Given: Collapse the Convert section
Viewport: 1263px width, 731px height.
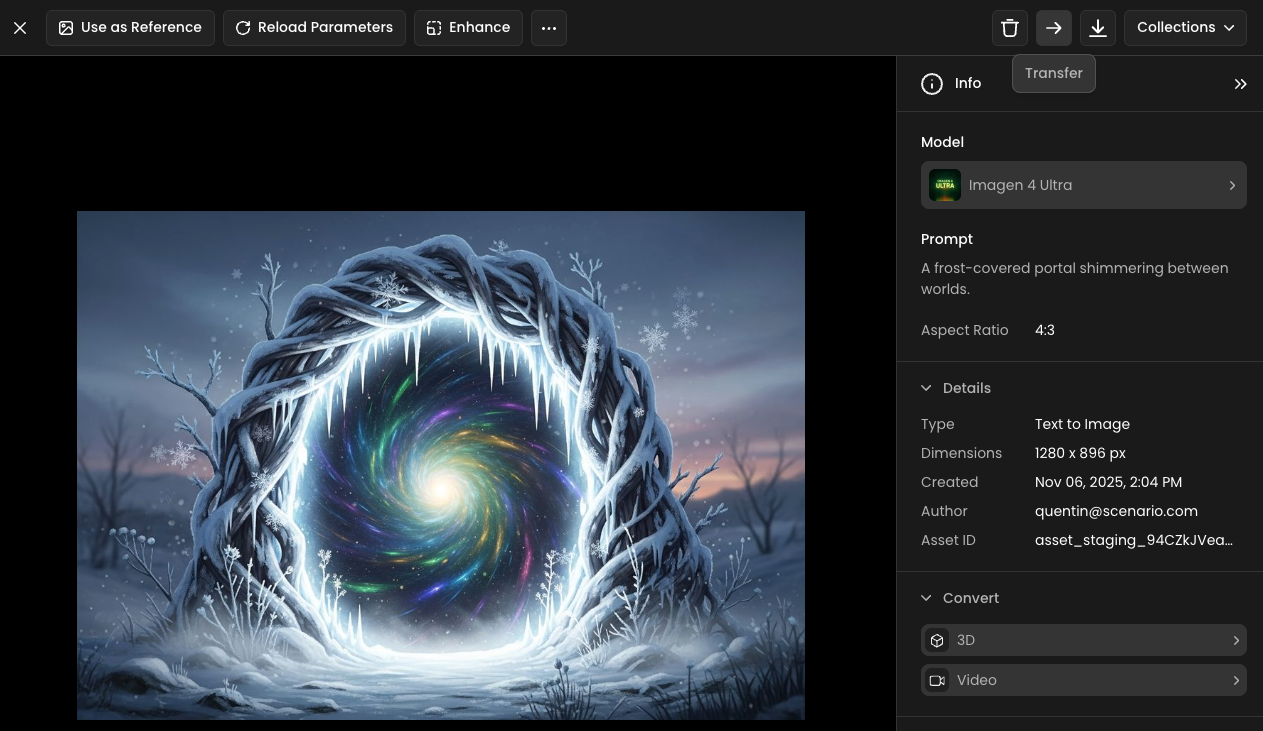Looking at the screenshot, I should [927, 598].
